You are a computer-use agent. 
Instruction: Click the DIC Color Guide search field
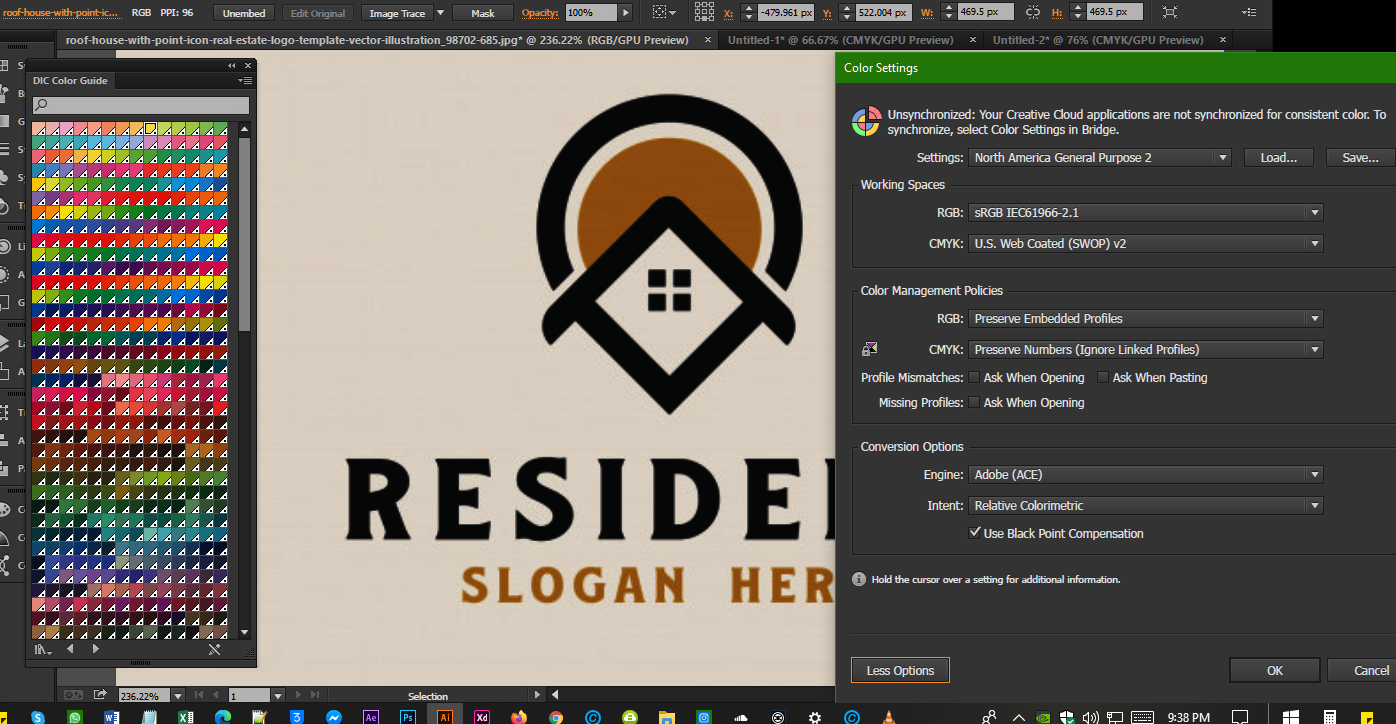pyautogui.click(x=141, y=105)
